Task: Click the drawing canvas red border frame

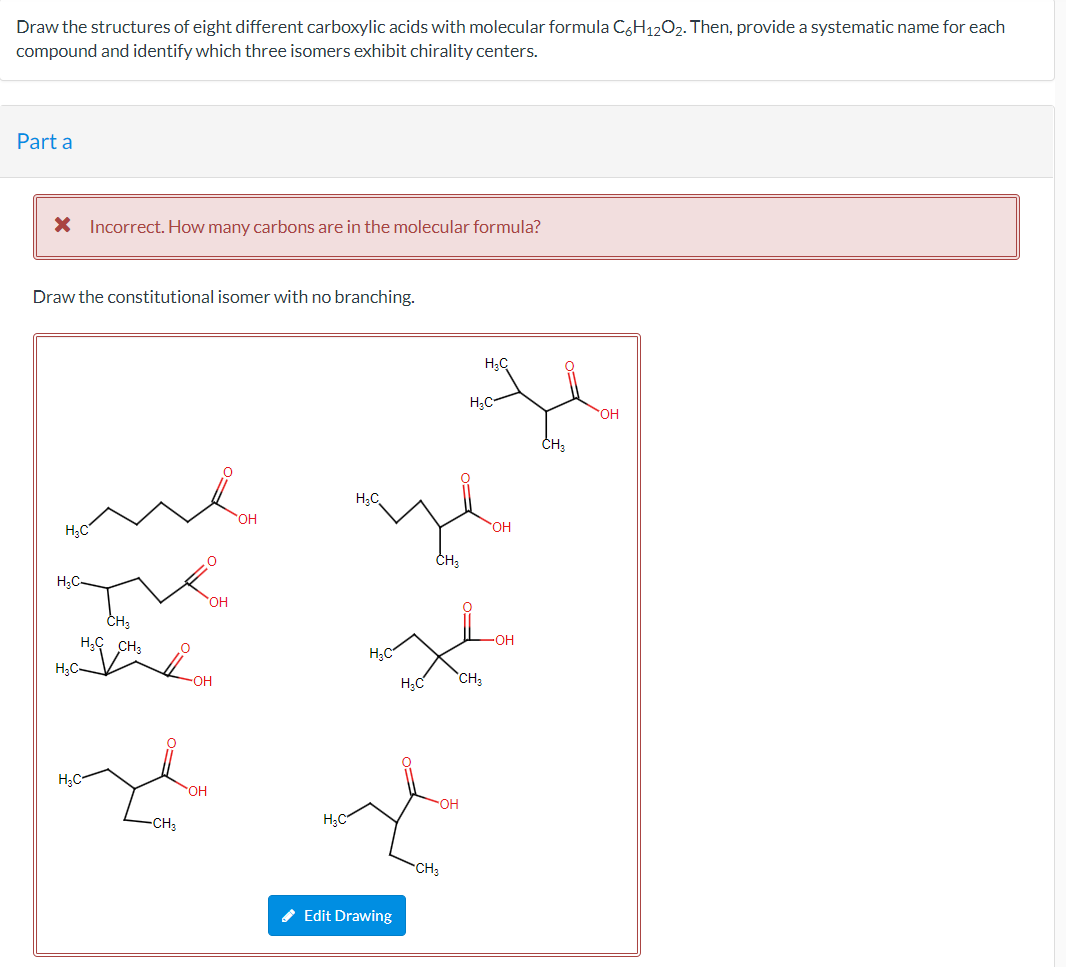Action: pos(337,337)
